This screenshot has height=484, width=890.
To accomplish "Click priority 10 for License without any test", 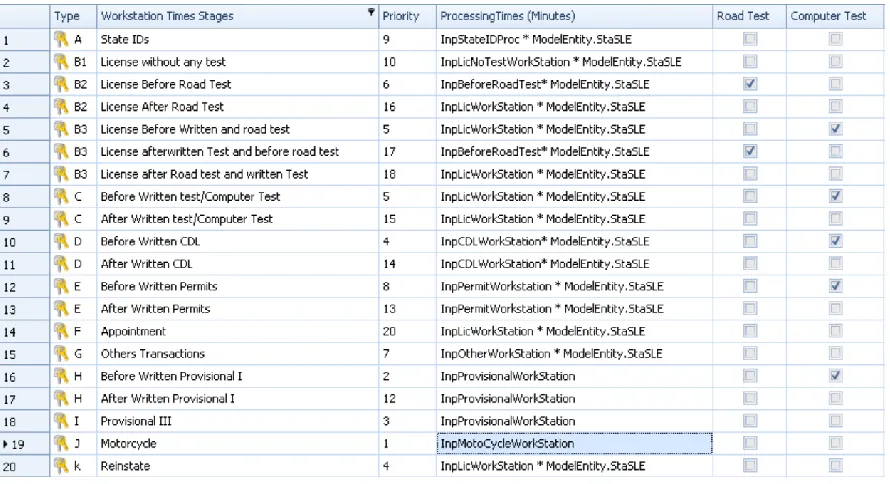I will pyautogui.click(x=408, y=62).
